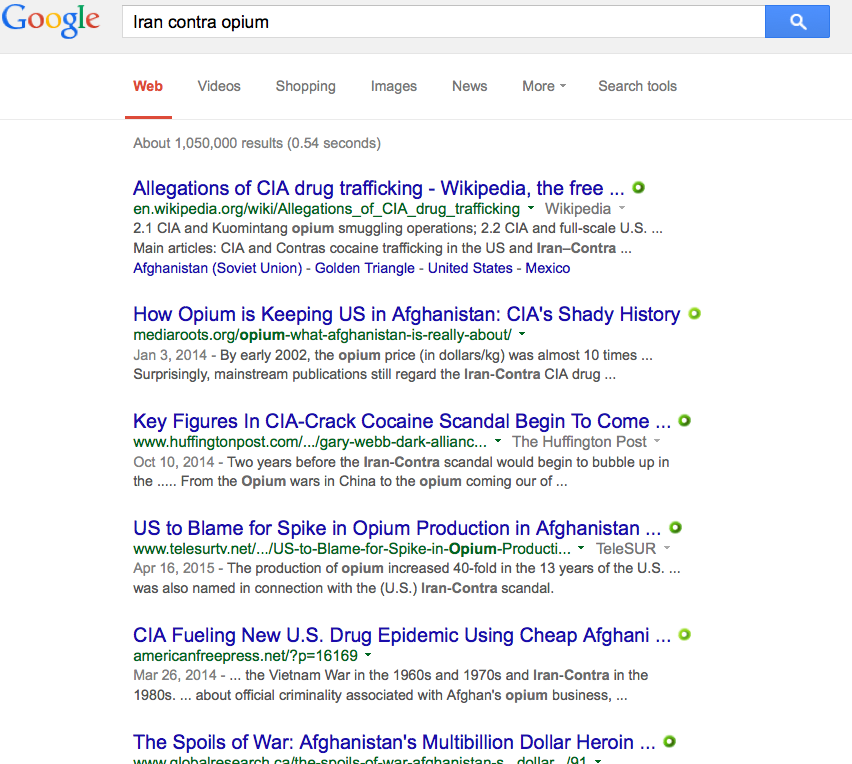Open Mexico sublink
852x764 pixels.
(x=548, y=268)
